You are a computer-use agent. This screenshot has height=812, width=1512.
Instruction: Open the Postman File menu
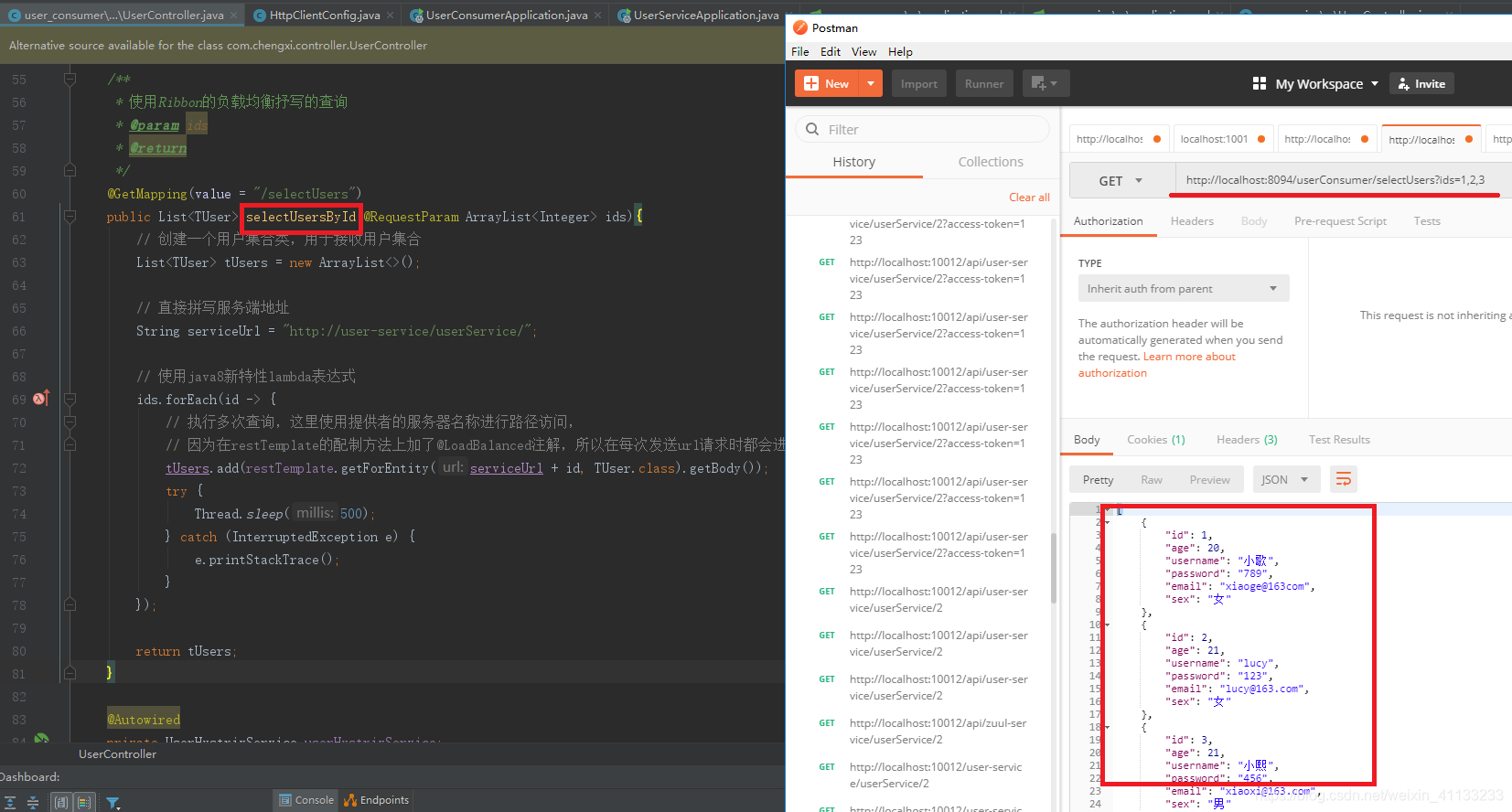[799, 52]
